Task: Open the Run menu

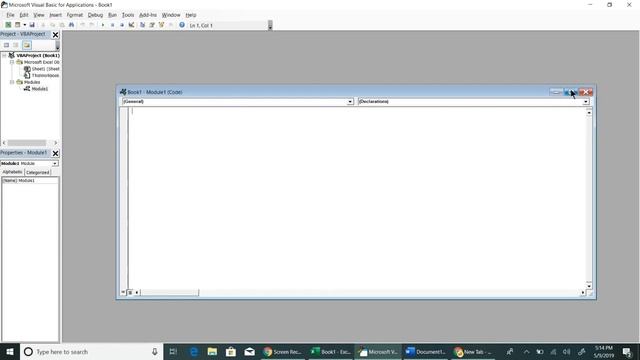Action: coord(112,15)
